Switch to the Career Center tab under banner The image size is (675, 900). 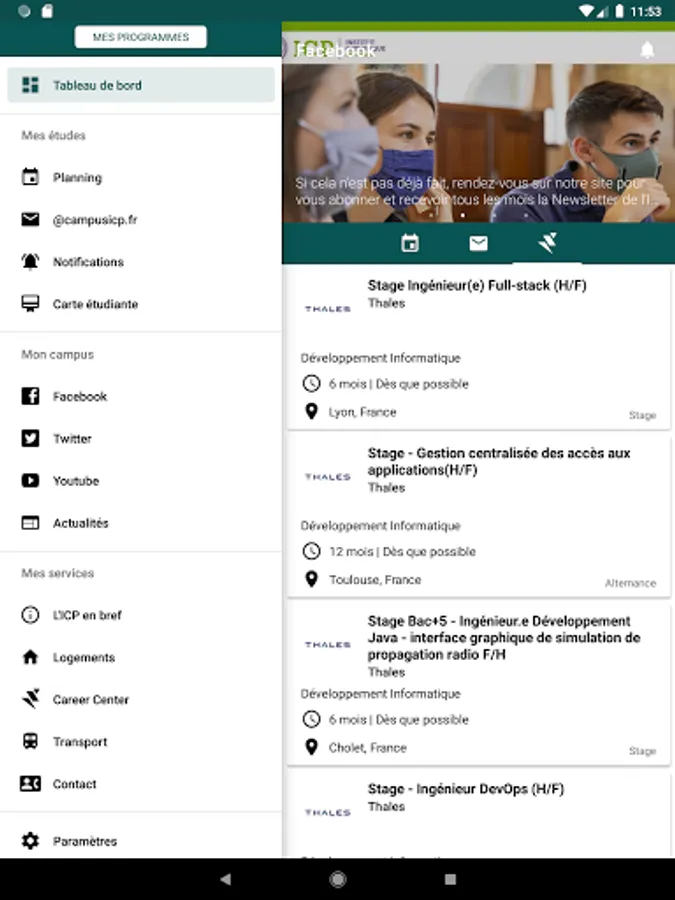click(547, 243)
